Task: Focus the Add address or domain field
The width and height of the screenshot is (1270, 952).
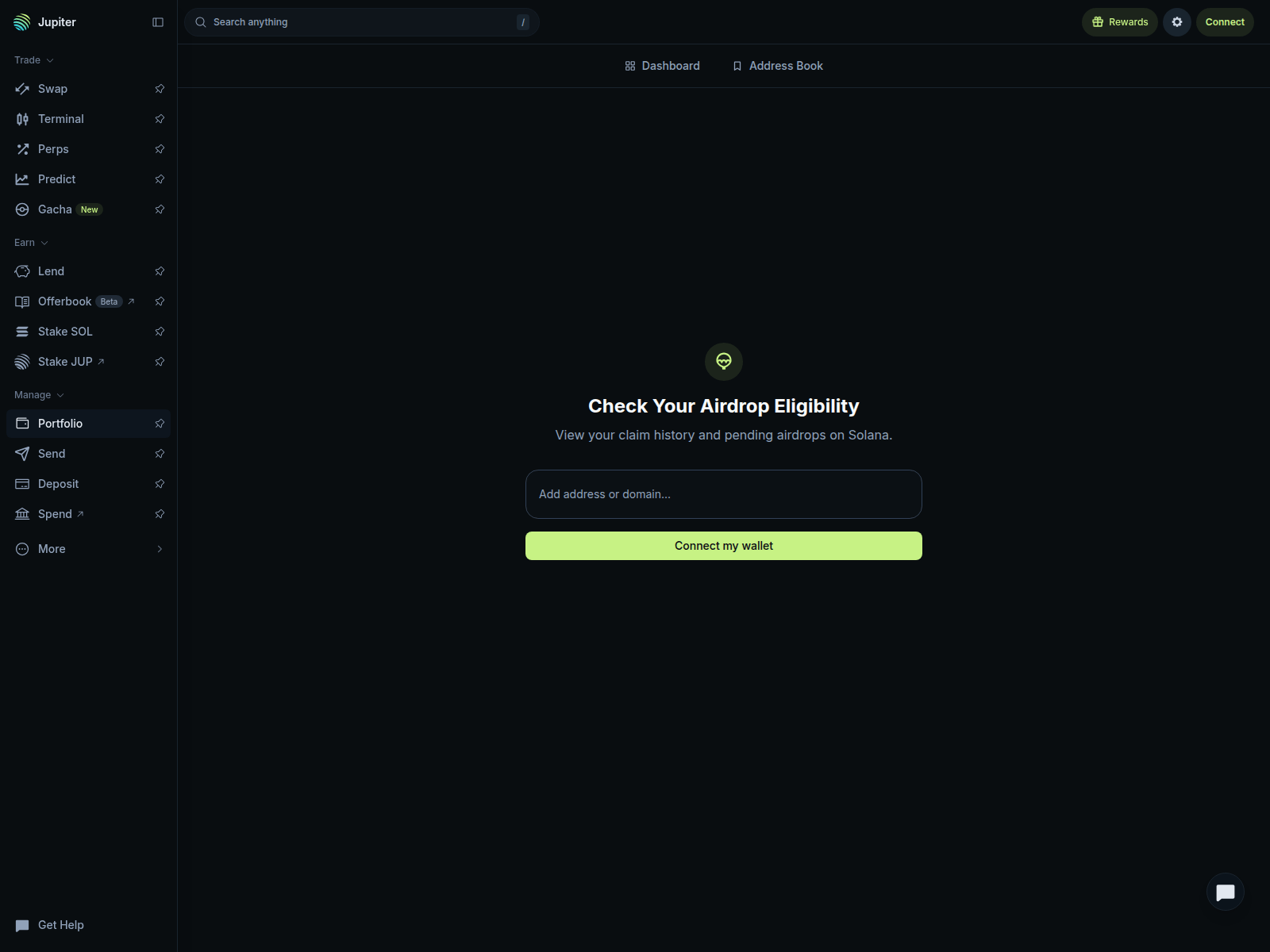Action: [x=724, y=494]
